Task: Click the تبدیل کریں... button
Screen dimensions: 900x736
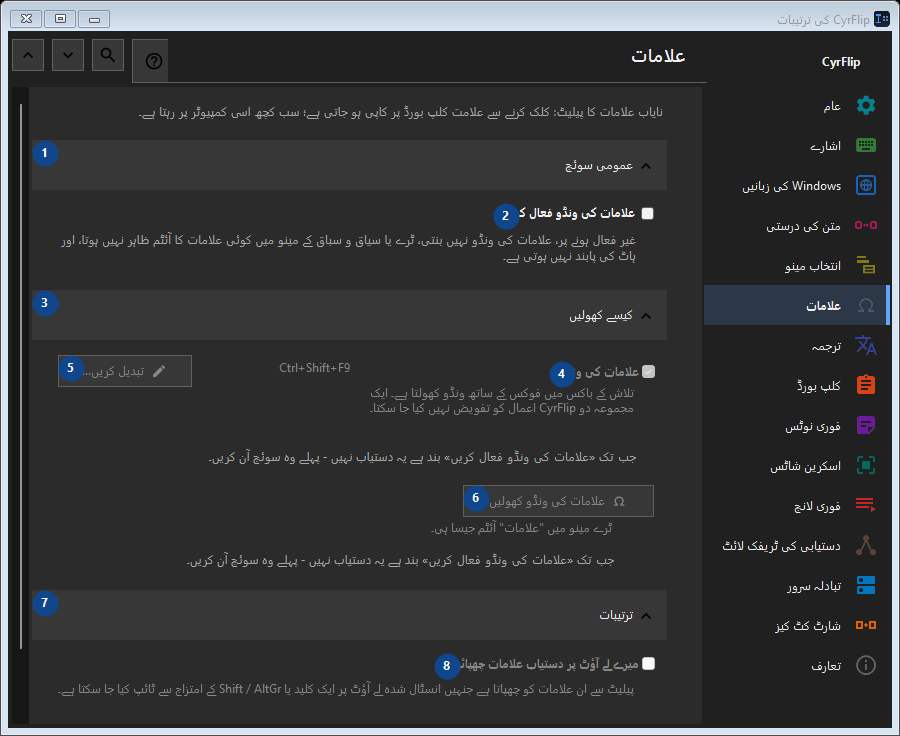Action: coord(125,371)
